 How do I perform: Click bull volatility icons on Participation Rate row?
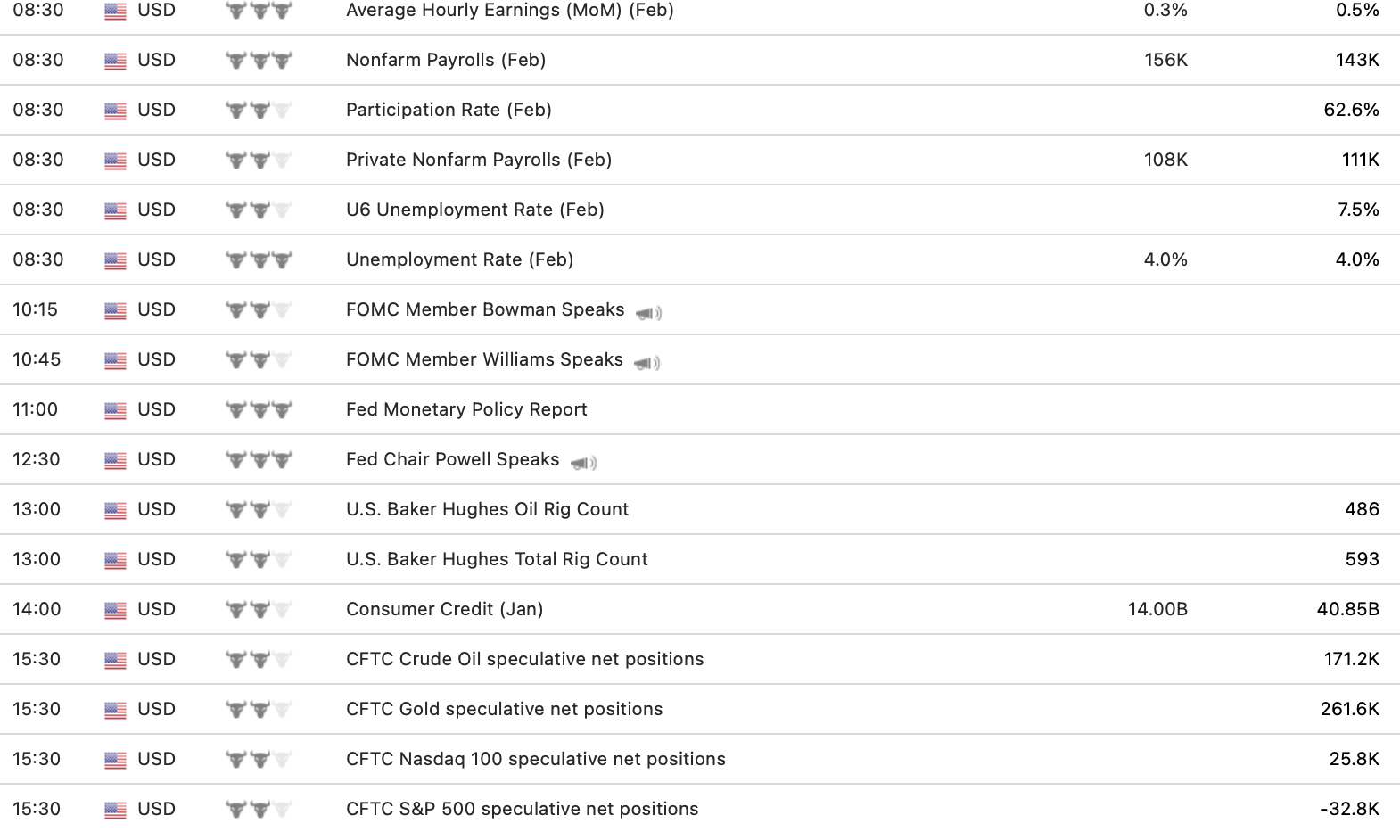[x=259, y=111]
